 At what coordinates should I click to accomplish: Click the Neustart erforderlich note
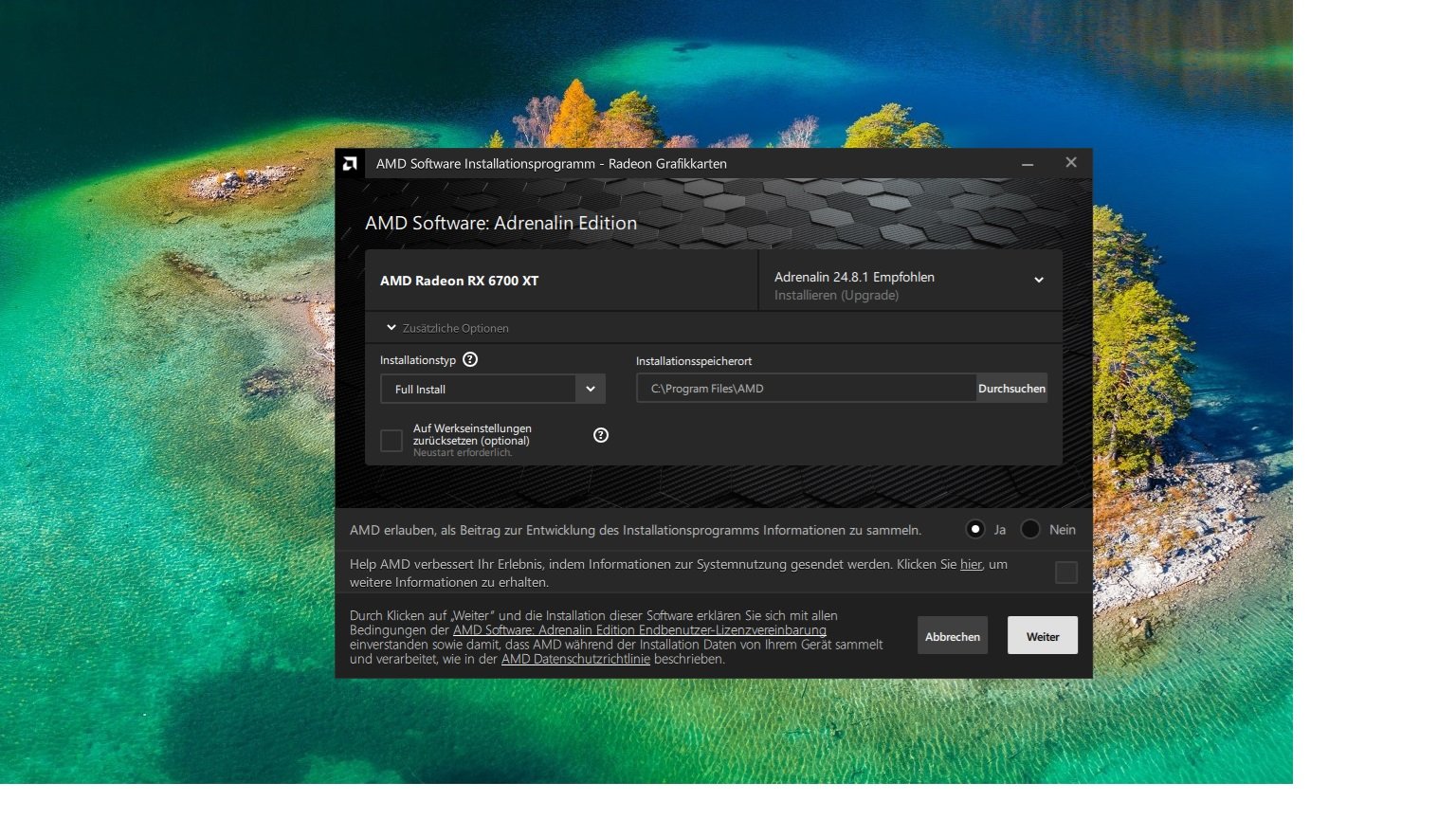(463, 453)
